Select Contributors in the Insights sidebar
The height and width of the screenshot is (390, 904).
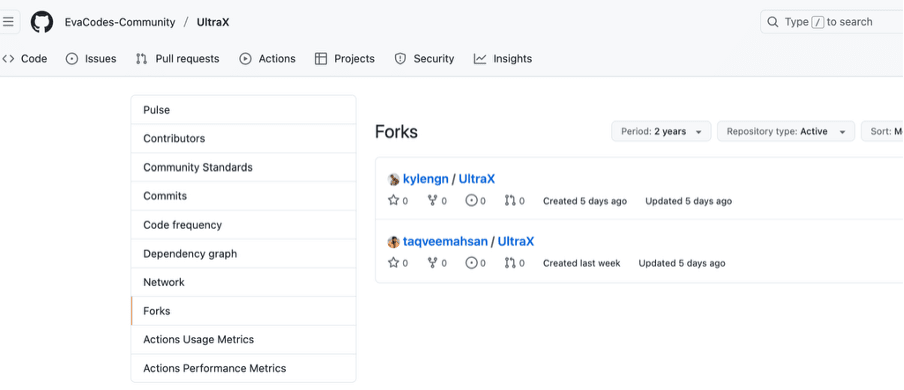tap(243, 138)
